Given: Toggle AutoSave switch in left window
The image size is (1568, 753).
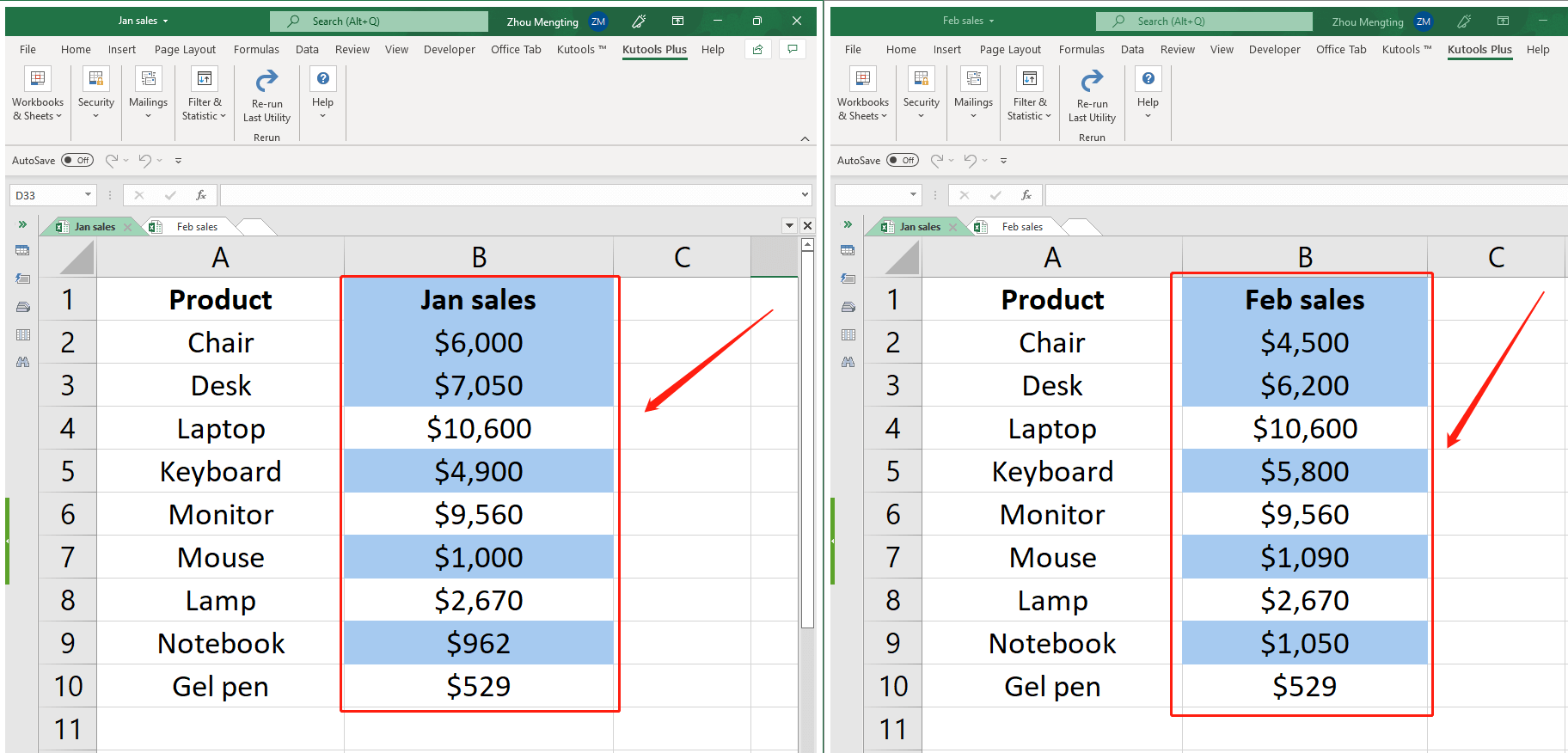Looking at the screenshot, I should (77, 160).
